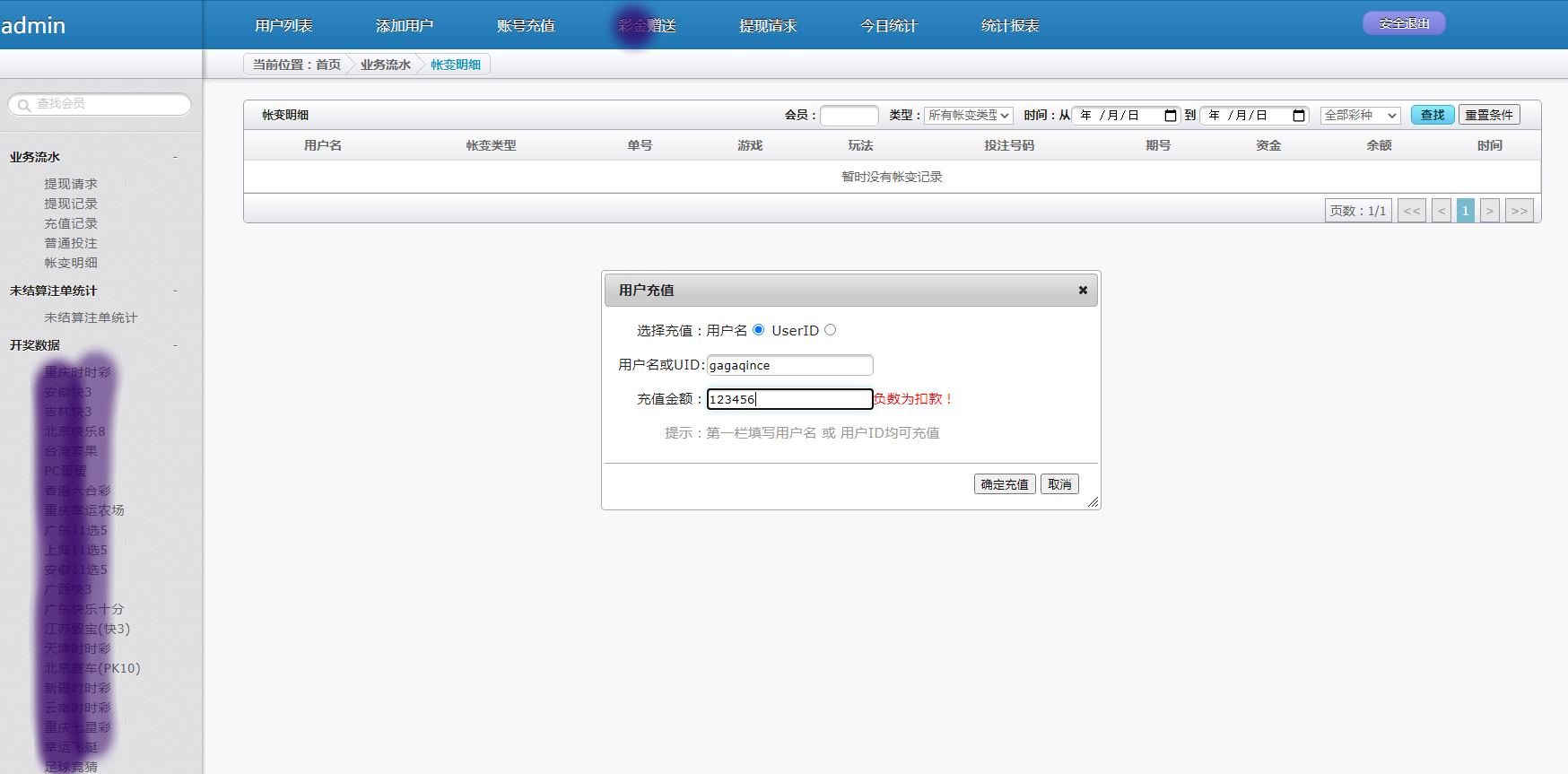Open the 所有帐变类型 dropdown
The image size is (1568, 774).
click(x=969, y=115)
